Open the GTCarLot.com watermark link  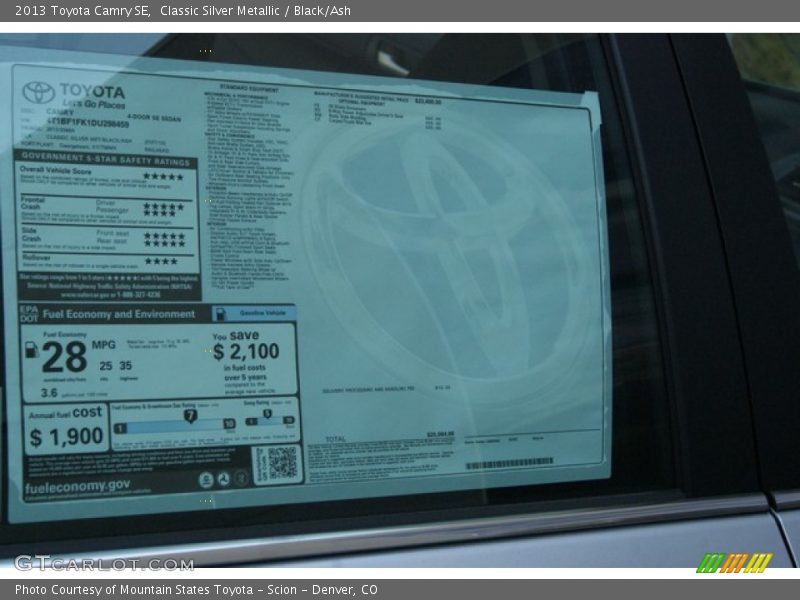[103, 563]
